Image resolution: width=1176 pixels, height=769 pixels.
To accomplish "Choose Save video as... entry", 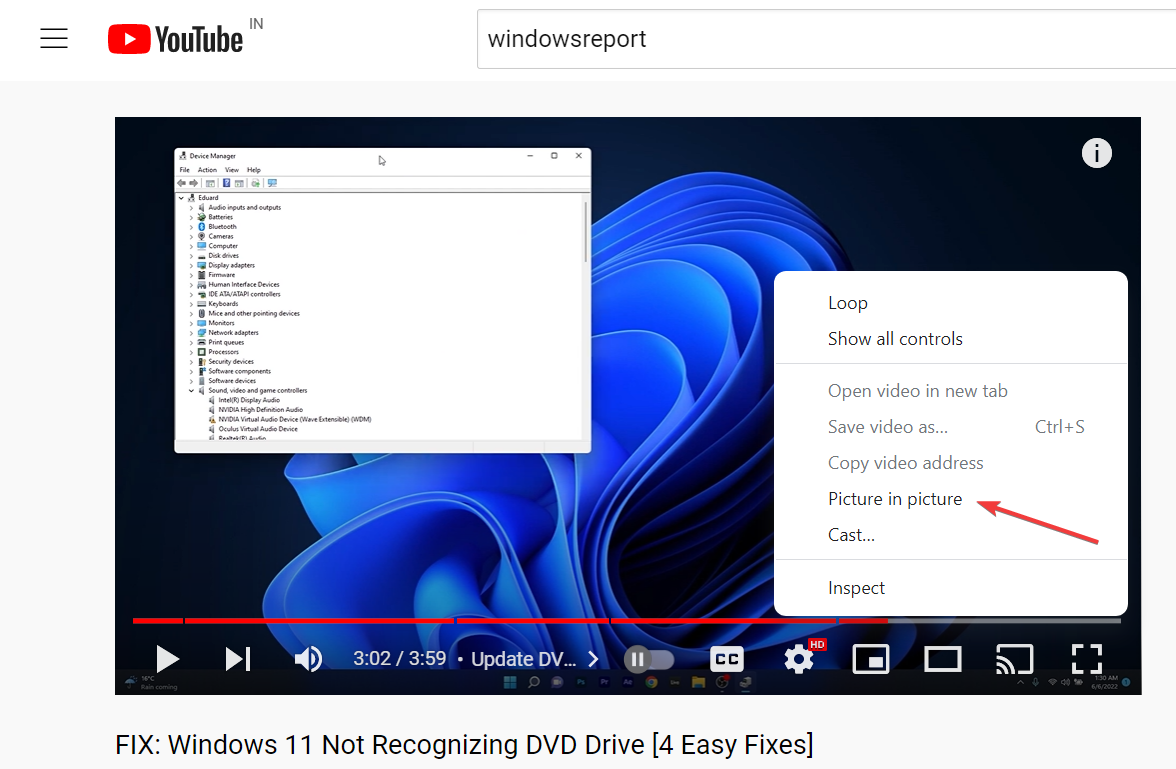I will click(950, 427).
